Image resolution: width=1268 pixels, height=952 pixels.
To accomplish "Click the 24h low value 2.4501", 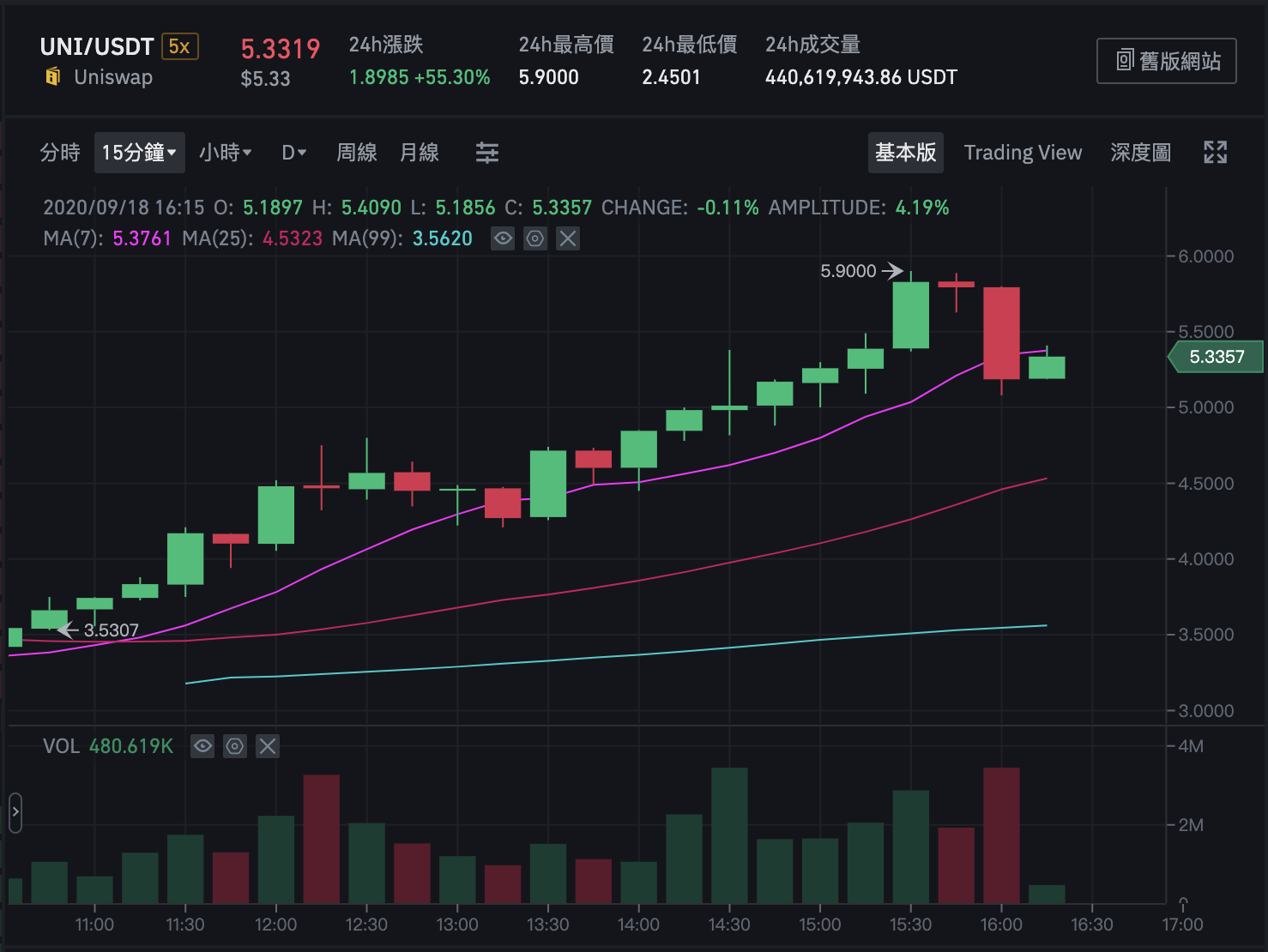I will (672, 77).
